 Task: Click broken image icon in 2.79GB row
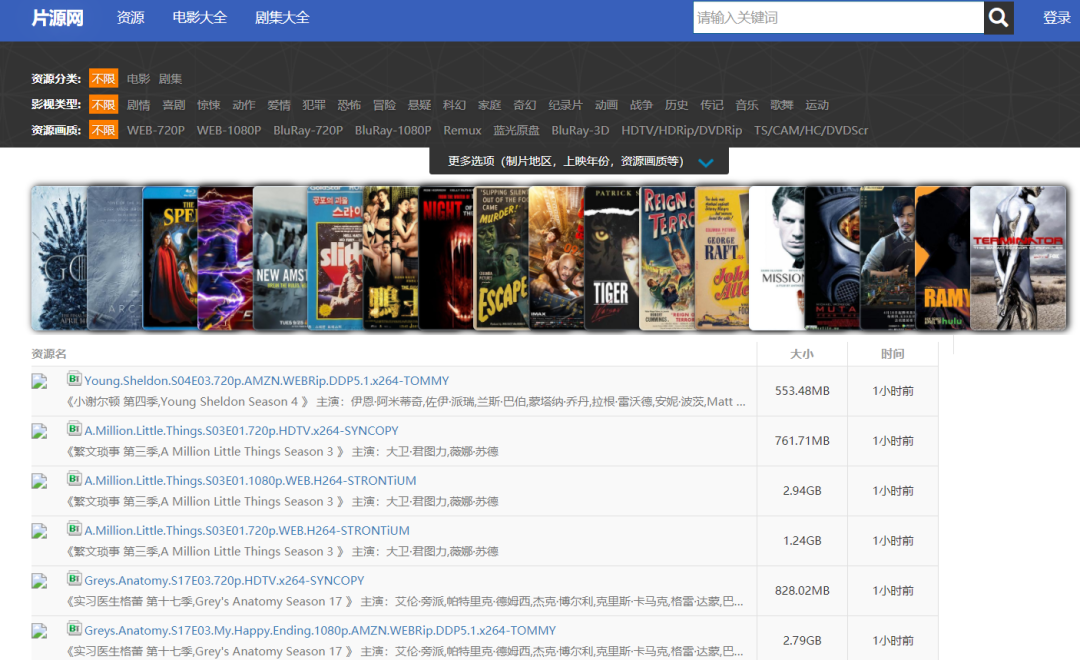(x=39, y=631)
